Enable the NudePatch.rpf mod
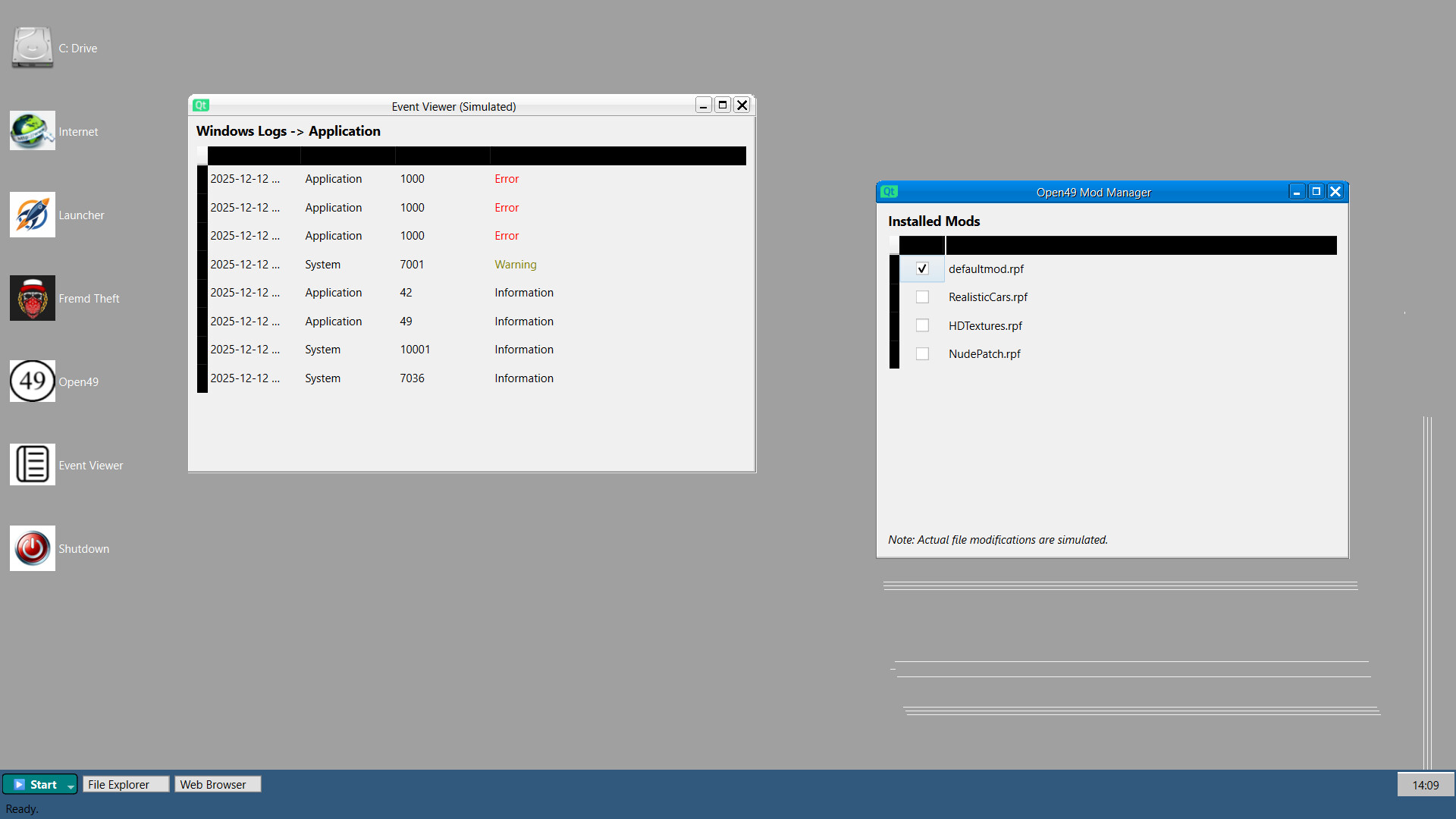This screenshot has height=819, width=1456. tap(922, 353)
